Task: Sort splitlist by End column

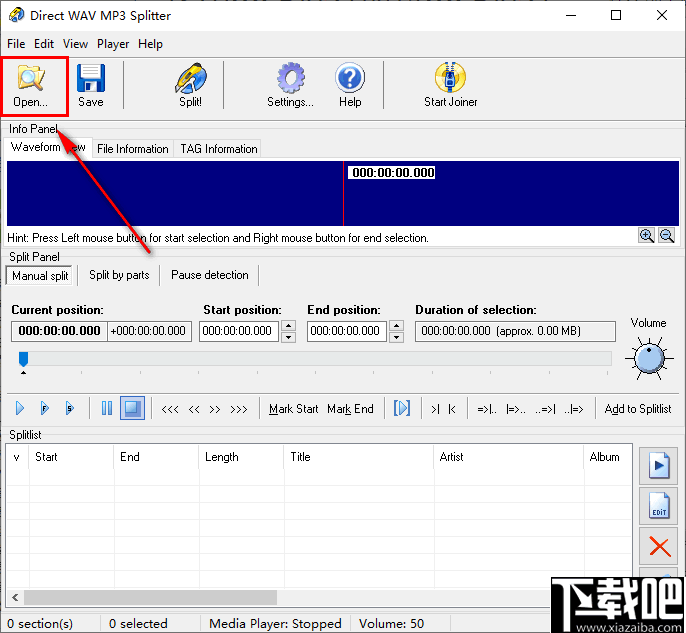Action: tap(156, 457)
